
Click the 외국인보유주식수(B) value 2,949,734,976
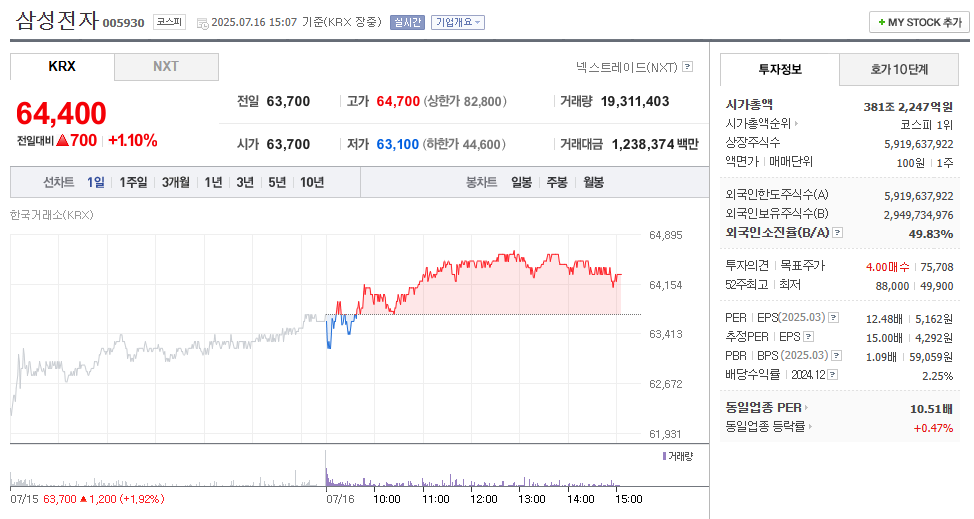pos(918,215)
